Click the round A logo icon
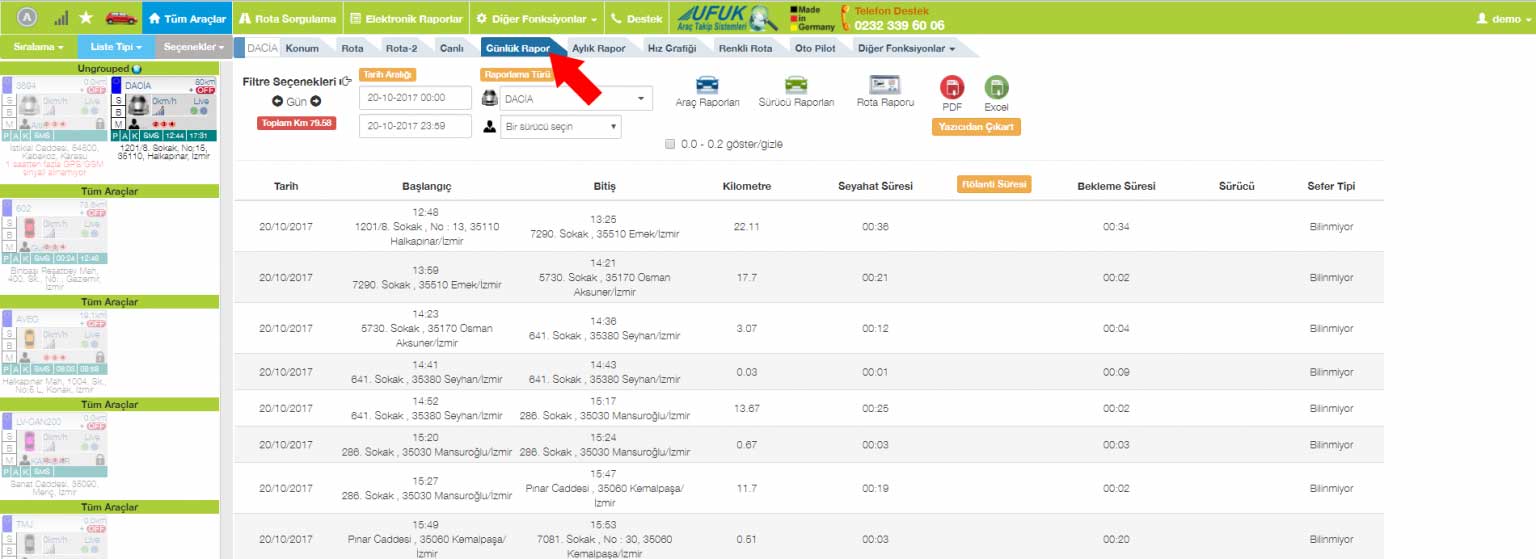Image resolution: width=1536 pixels, height=559 pixels. click(29, 18)
